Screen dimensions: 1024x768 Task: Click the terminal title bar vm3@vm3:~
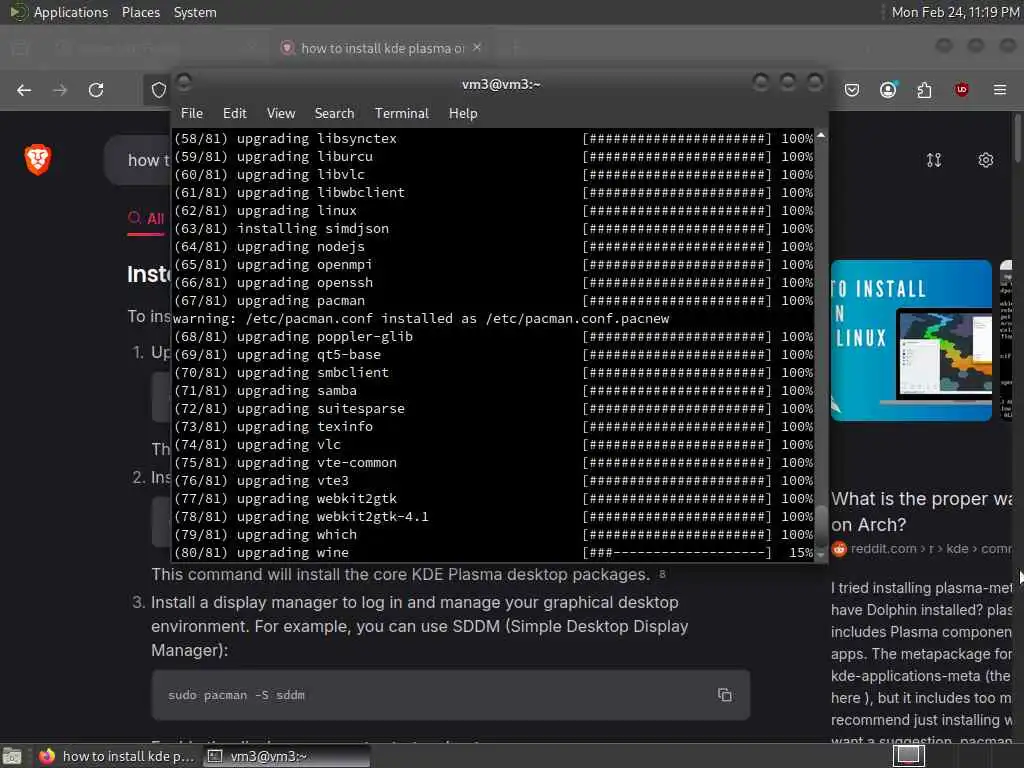[501, 84]
